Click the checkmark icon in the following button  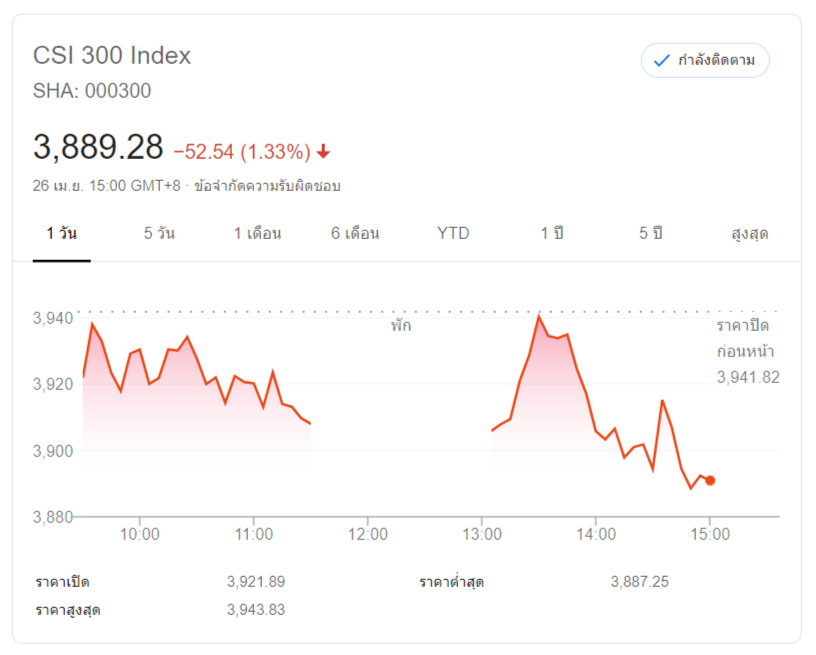[x=661, y=61]
